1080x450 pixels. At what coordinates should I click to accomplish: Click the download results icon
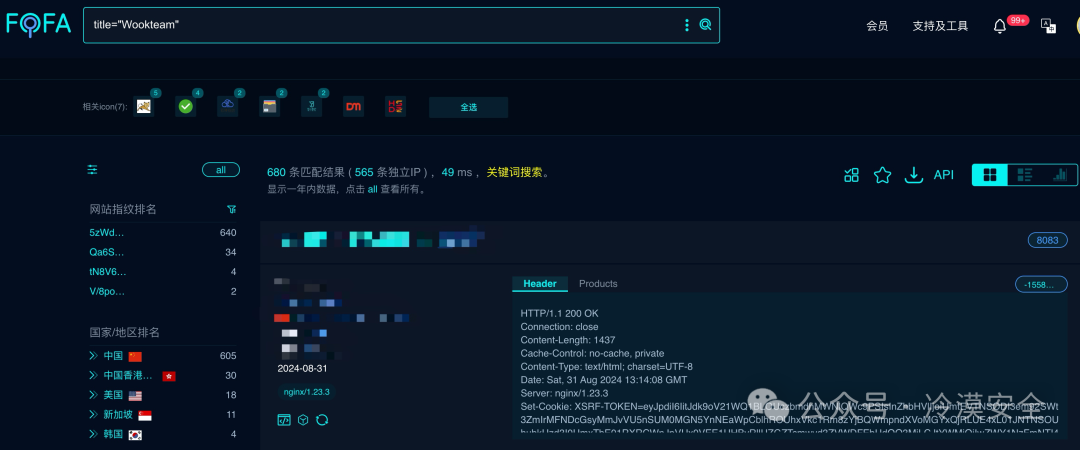point(913,175)
